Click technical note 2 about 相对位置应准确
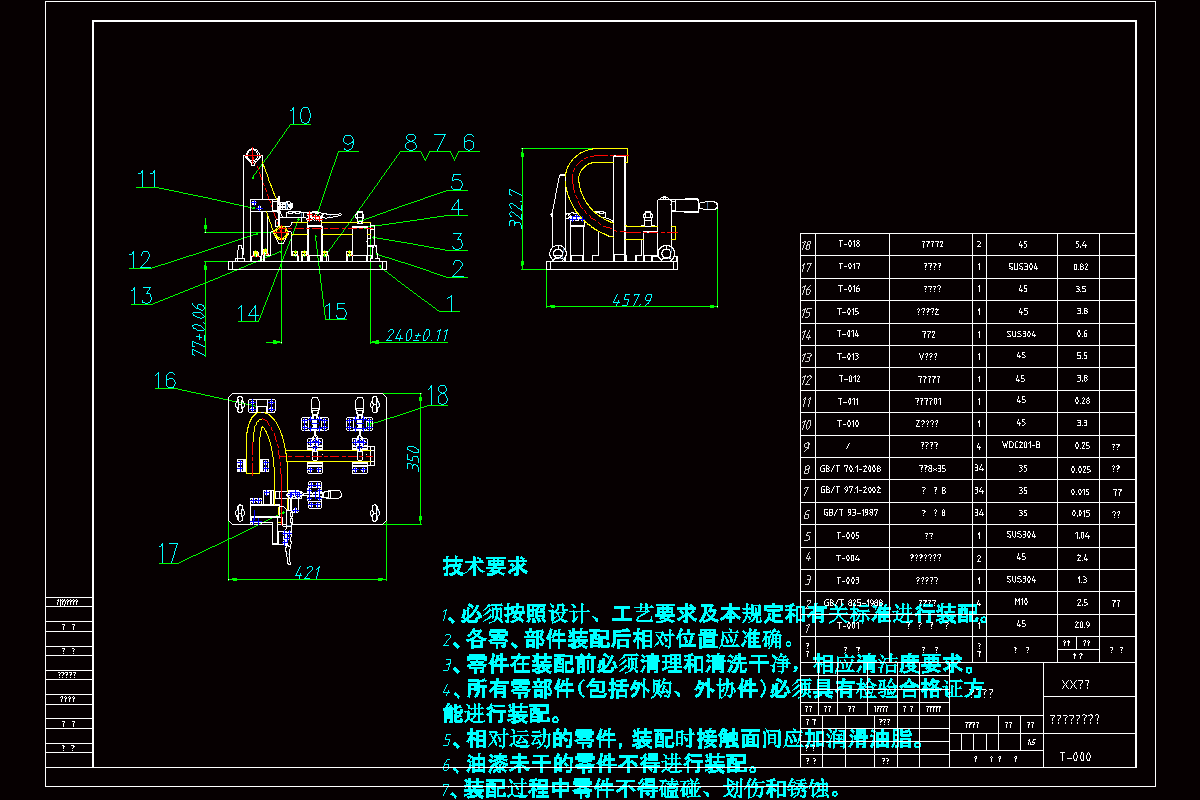 coord(620,639)
